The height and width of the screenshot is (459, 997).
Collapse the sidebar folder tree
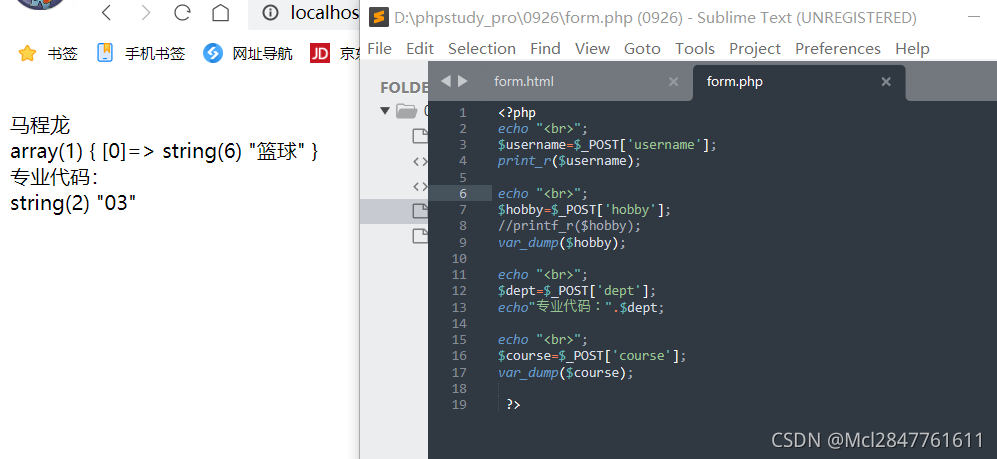pos(384,111)
